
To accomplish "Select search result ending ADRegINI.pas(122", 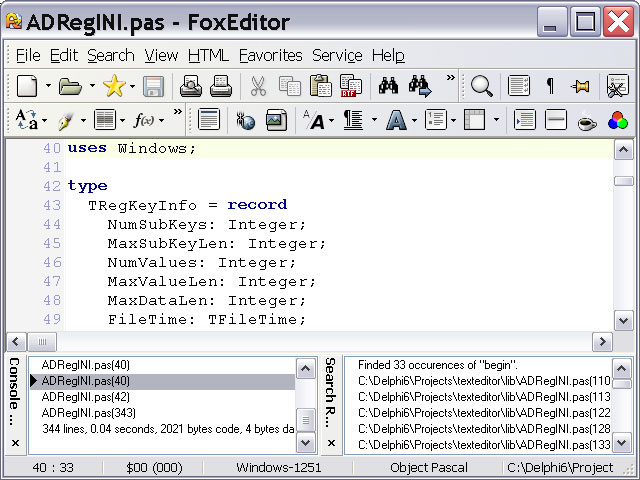I will pos(478,413).
